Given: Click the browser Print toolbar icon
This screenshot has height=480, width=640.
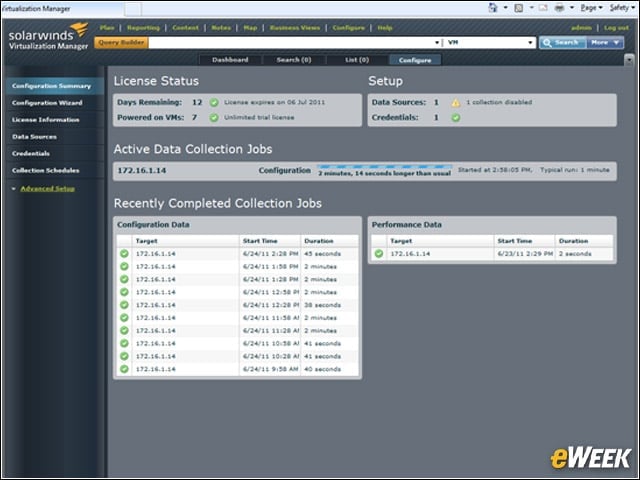Looking at the screenshot, I should (x=560, y=7).
